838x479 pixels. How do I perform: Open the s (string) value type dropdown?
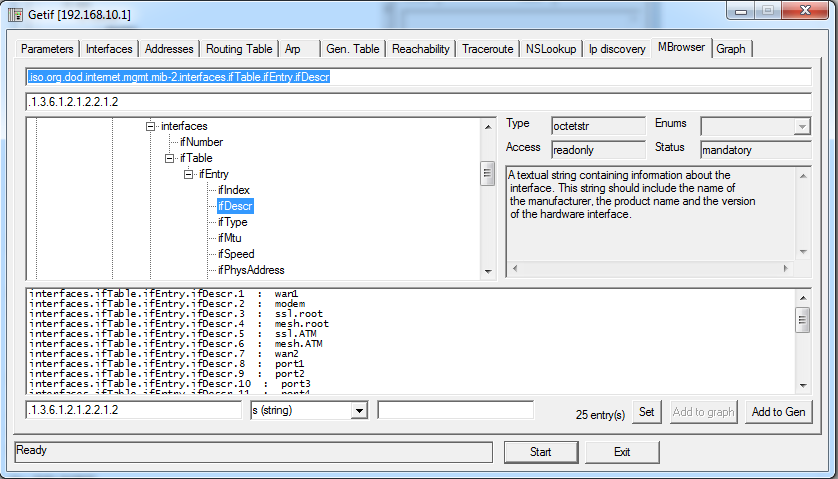pyautogui.click(x=359, y=411)
